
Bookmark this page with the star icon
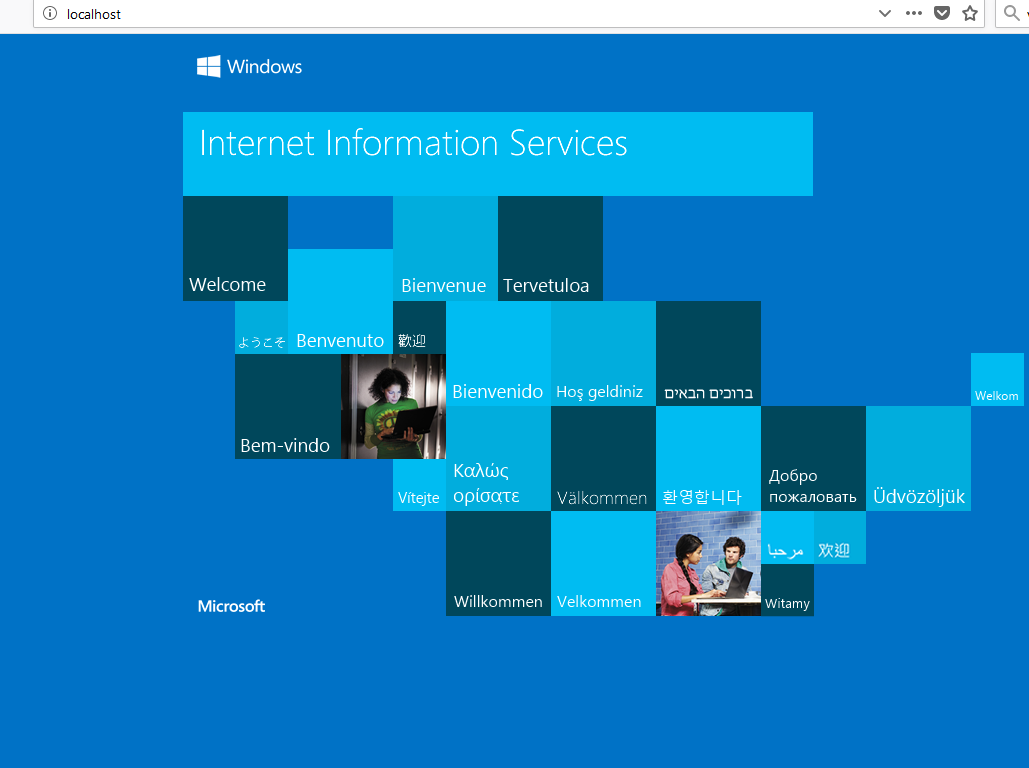tap(970, 13)
